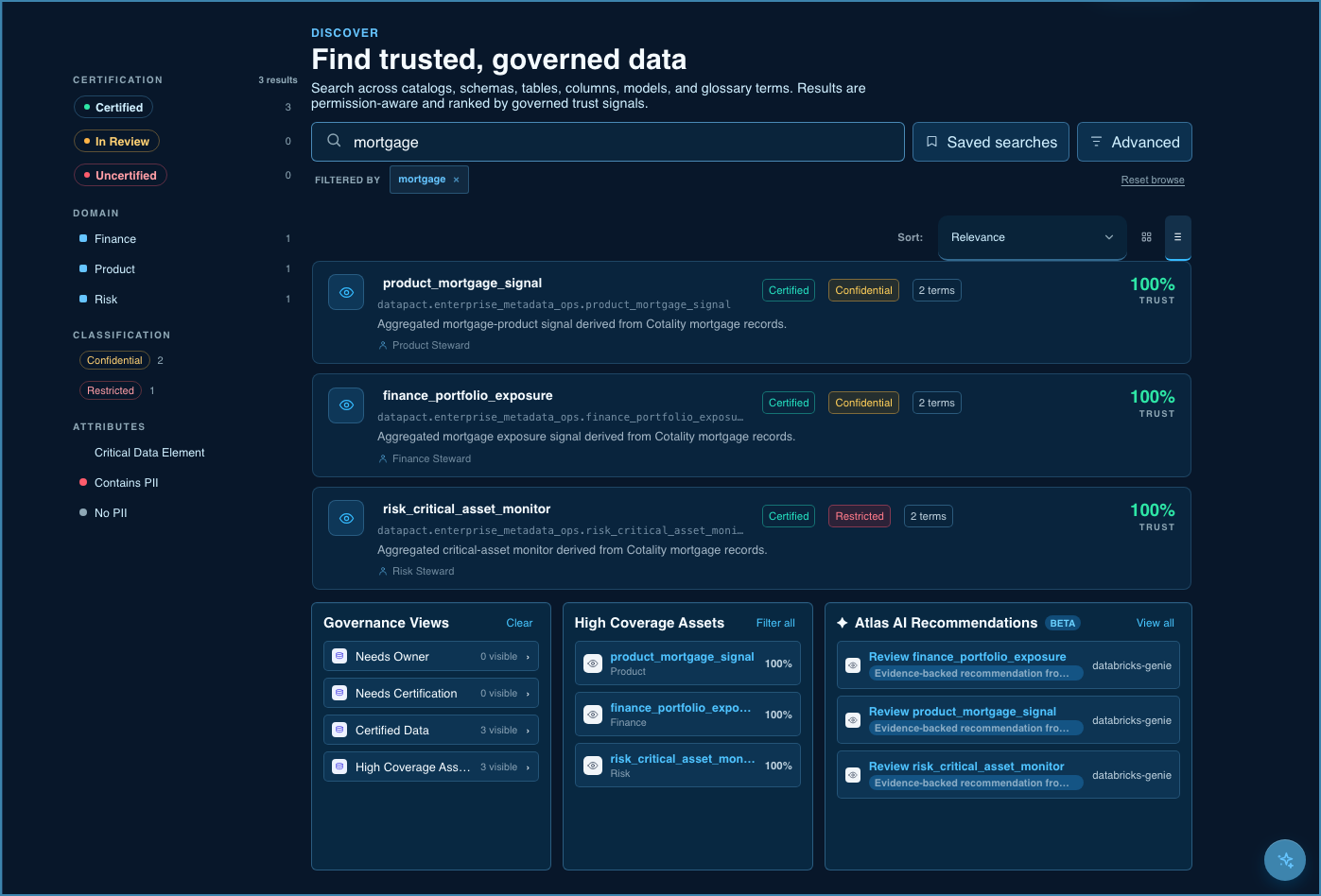Remove the mortgage filter chip
This screenshot has height=896, width=1321.
(x=456, y=180)
